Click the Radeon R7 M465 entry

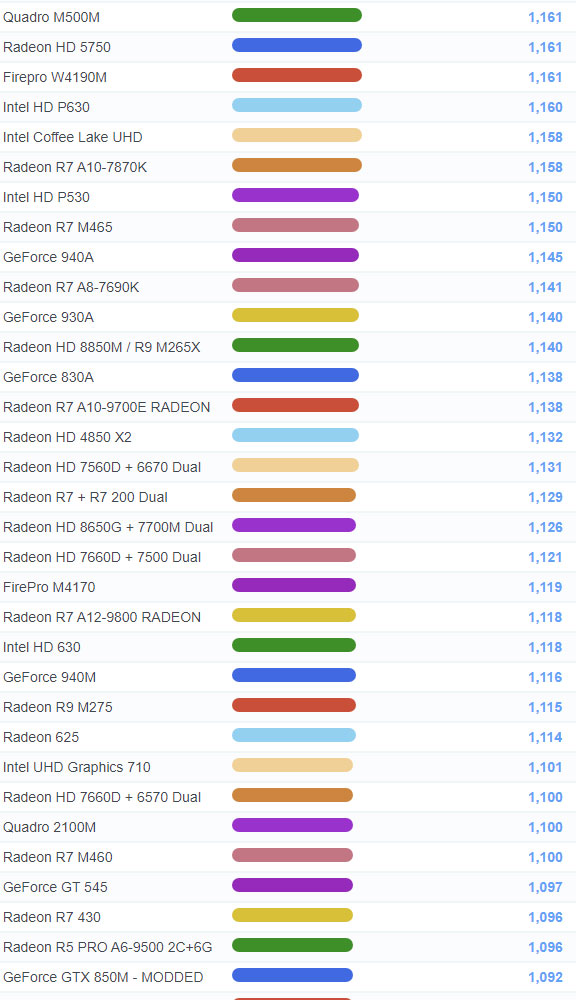pyautogui.click(x=57, y=227)
